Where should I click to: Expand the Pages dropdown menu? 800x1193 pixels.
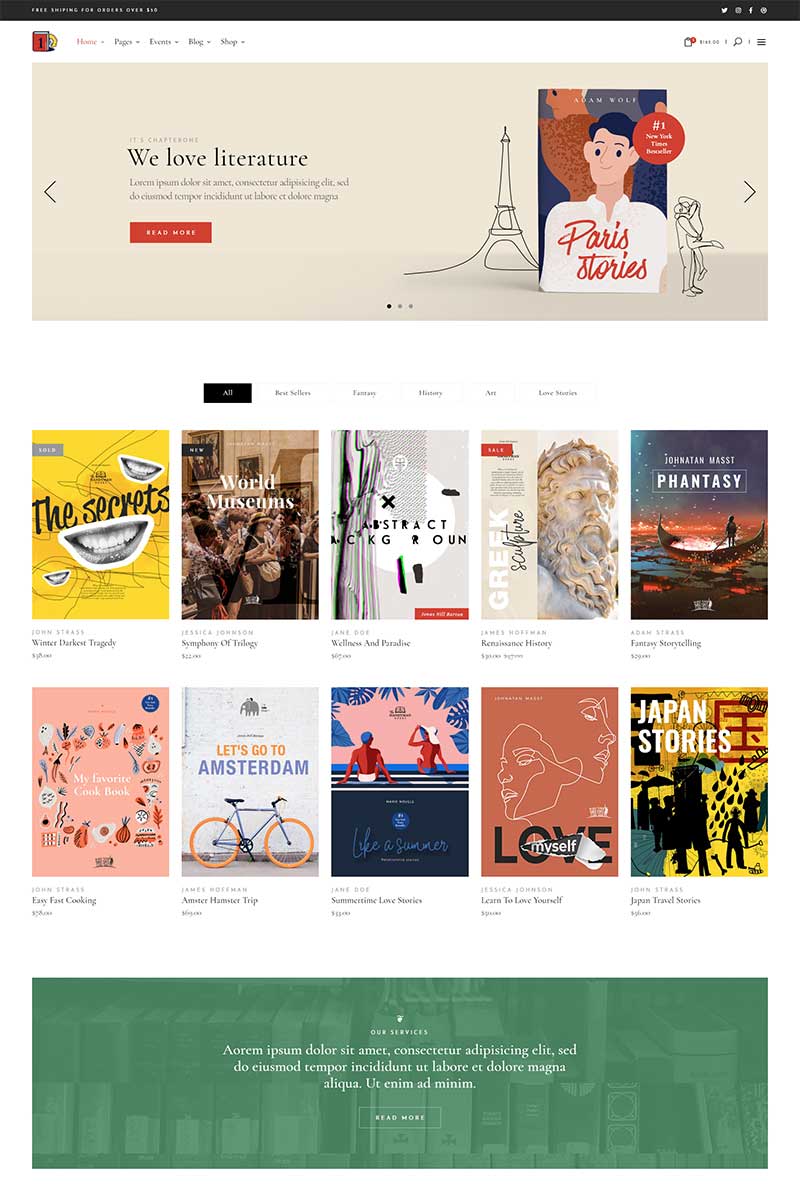126,42
